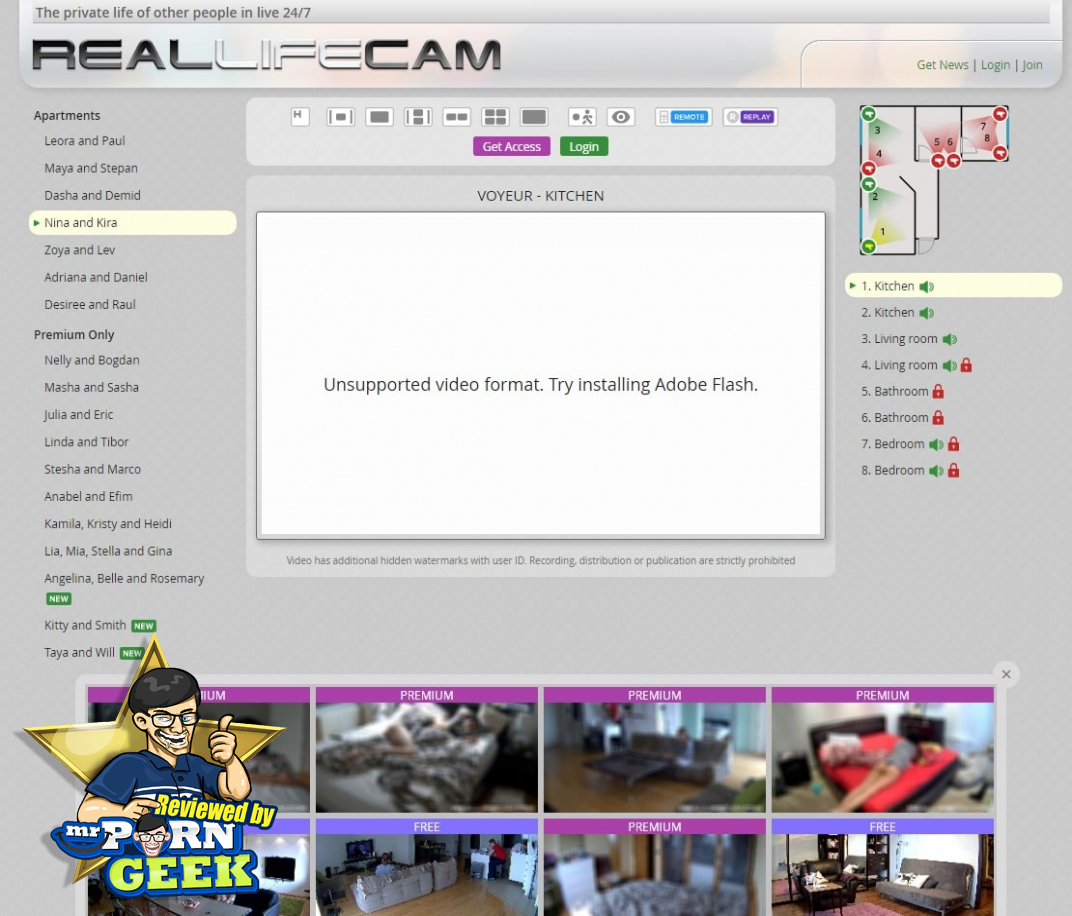Viewport: 1072px width, 916px height.
Task: Open Kamila, Kristy and Heidi apartment
Action: point(108,524)
